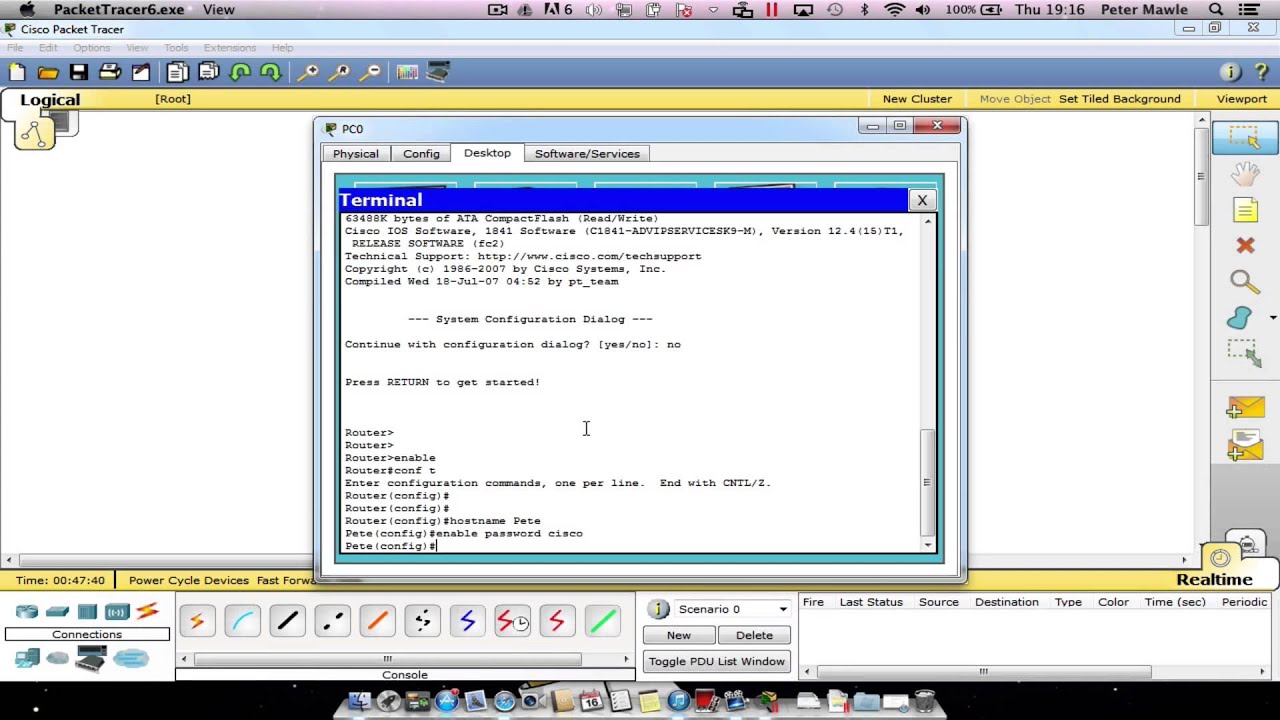Click the New Cluster button
The image size is (1280, 720).
917,99
